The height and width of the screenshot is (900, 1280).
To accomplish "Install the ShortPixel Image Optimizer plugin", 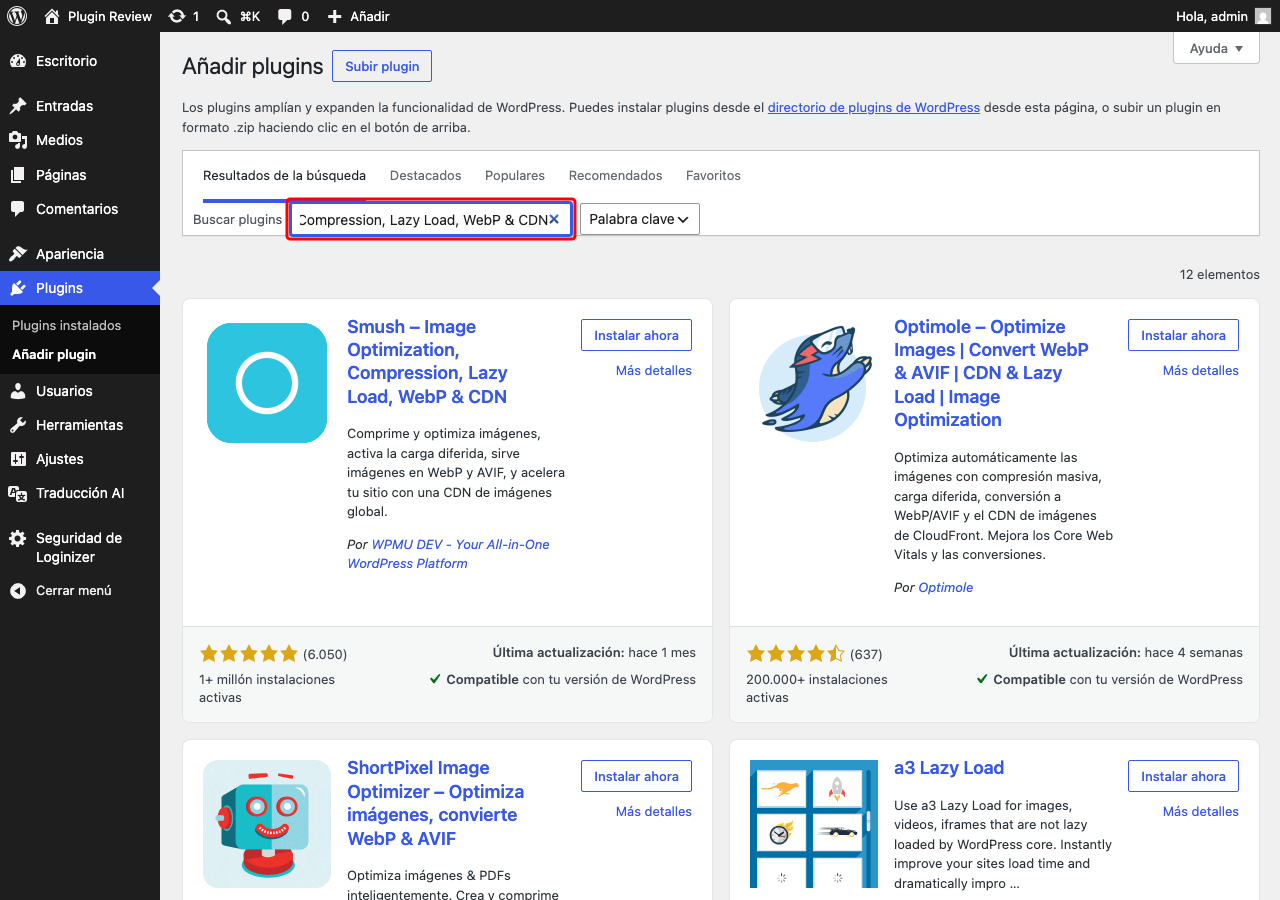I will click(x=636, y=777).
